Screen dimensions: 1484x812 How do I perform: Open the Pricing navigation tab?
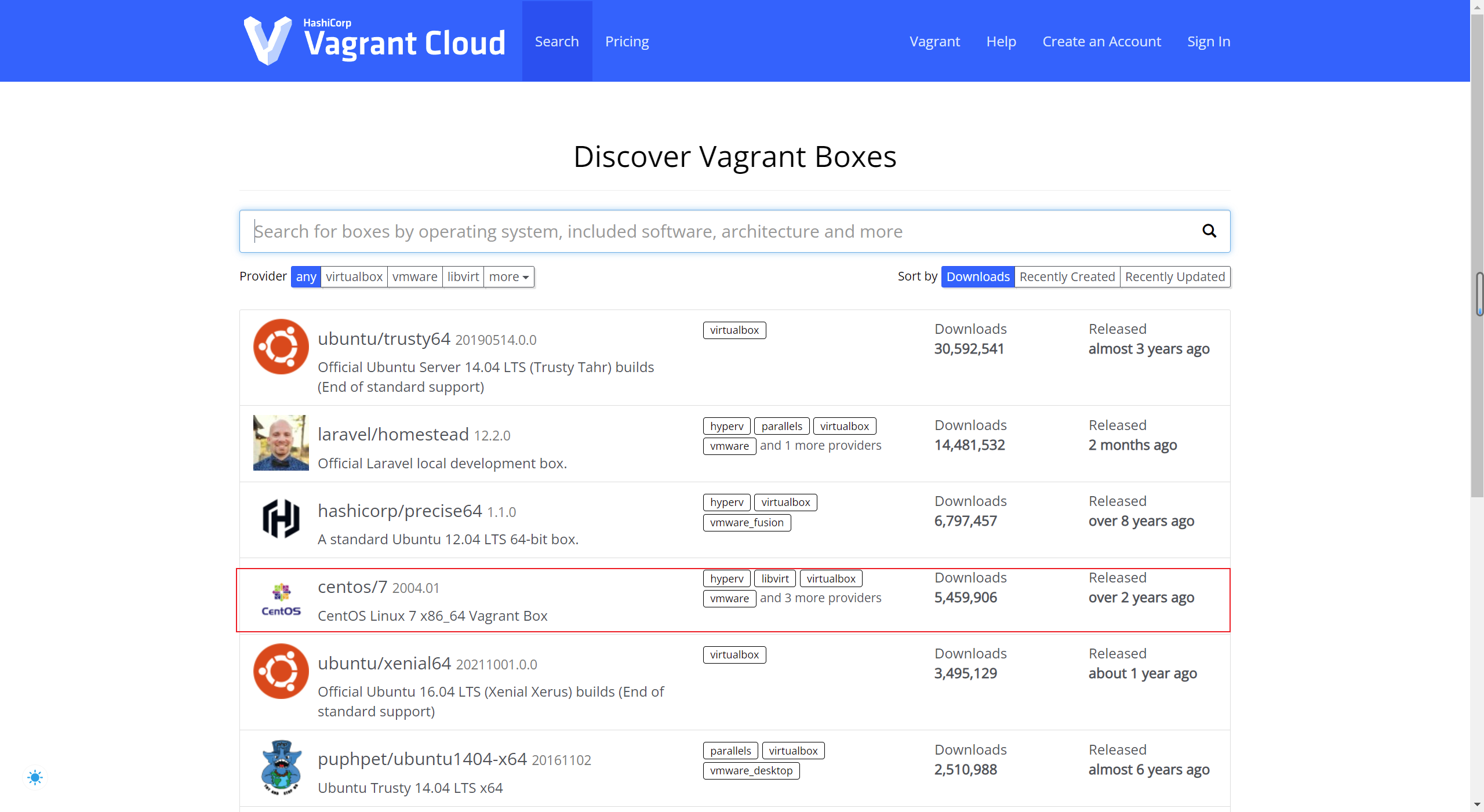(x=627, y=41)
